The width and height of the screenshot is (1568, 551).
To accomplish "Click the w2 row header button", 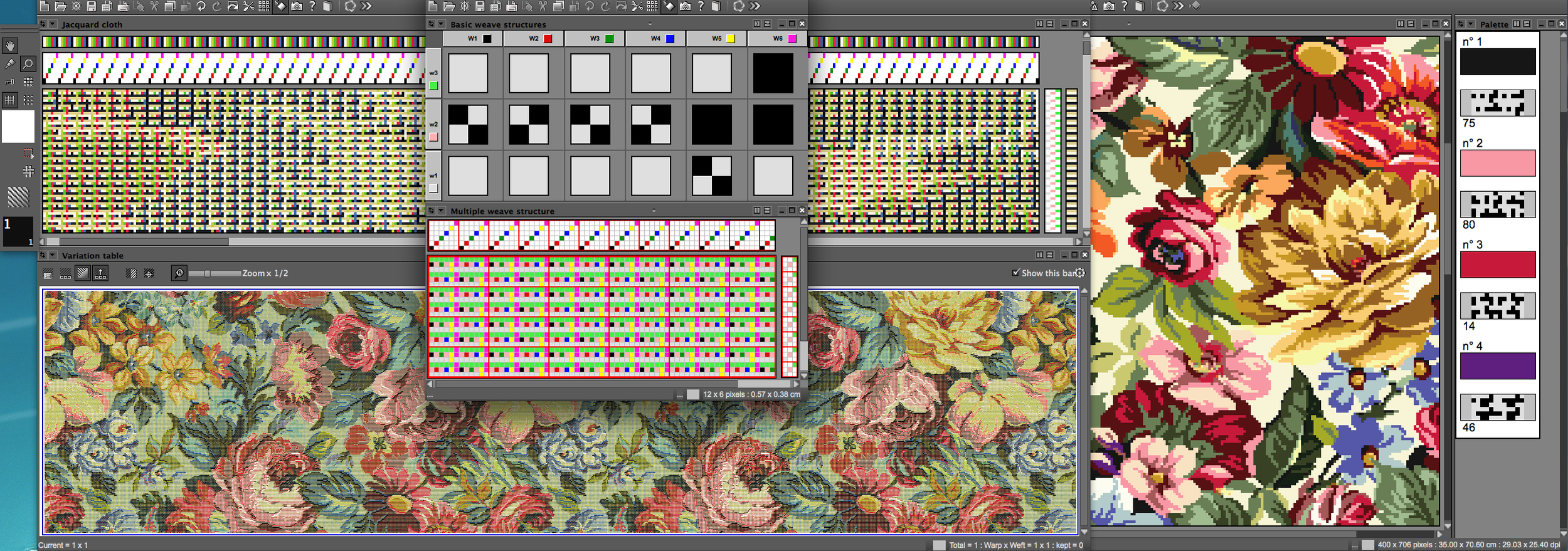I will pyautogui.click(x=433, y=125).
